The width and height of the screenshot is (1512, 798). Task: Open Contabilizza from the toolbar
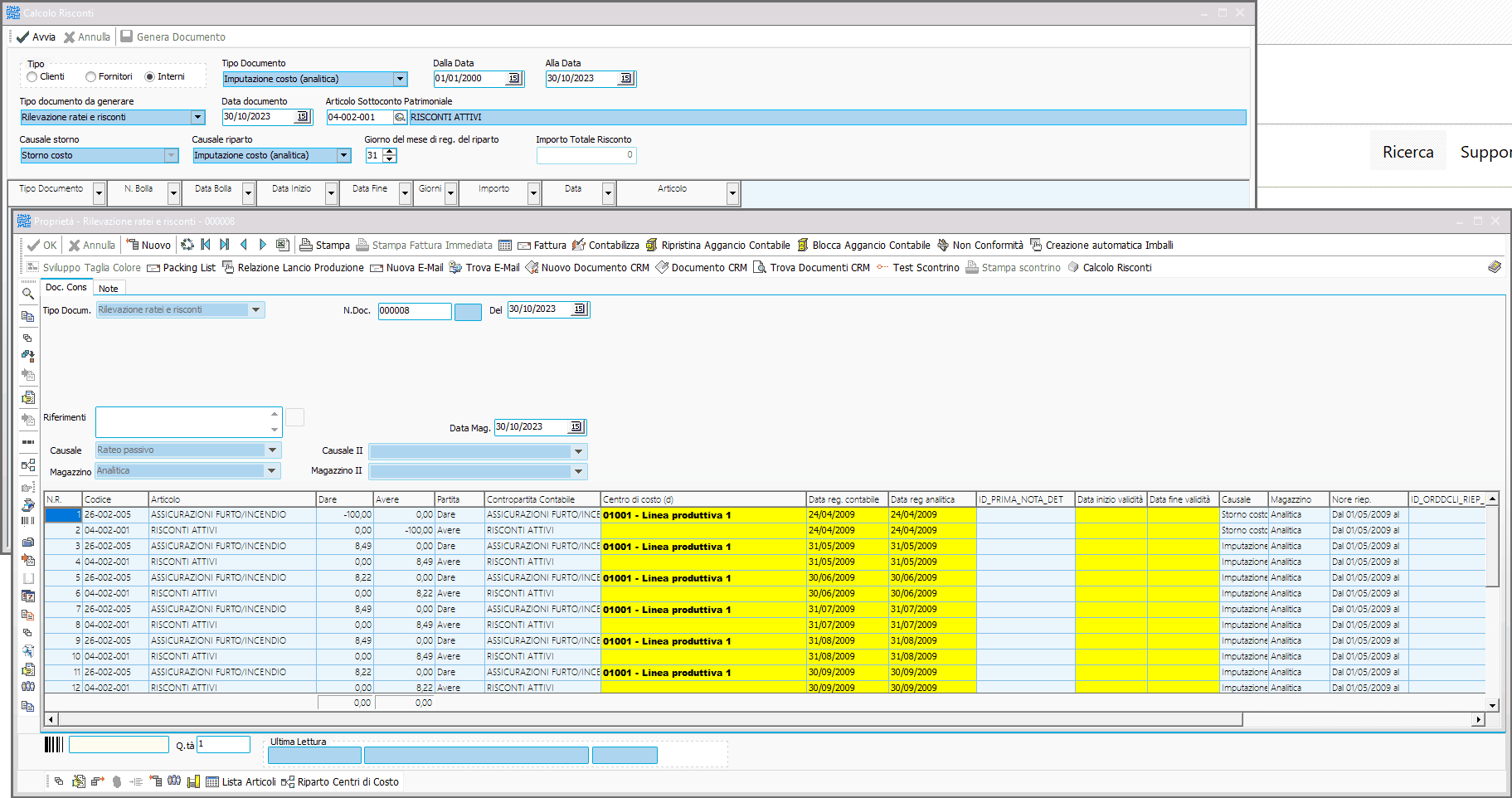[x=605, y=245]
